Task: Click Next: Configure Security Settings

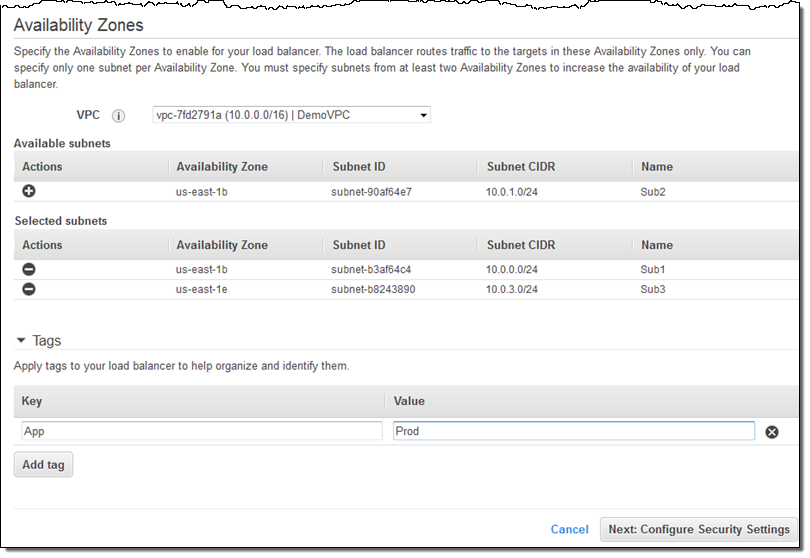Action: tap(699, 529)
